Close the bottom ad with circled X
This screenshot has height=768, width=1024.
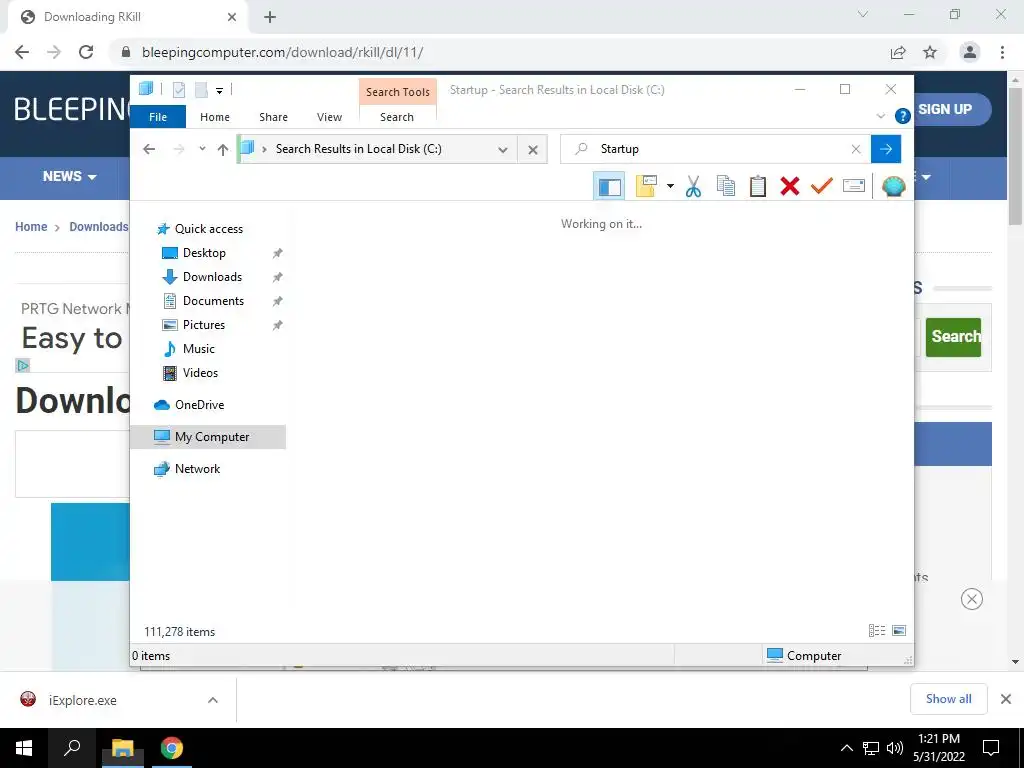coord(972,599)
